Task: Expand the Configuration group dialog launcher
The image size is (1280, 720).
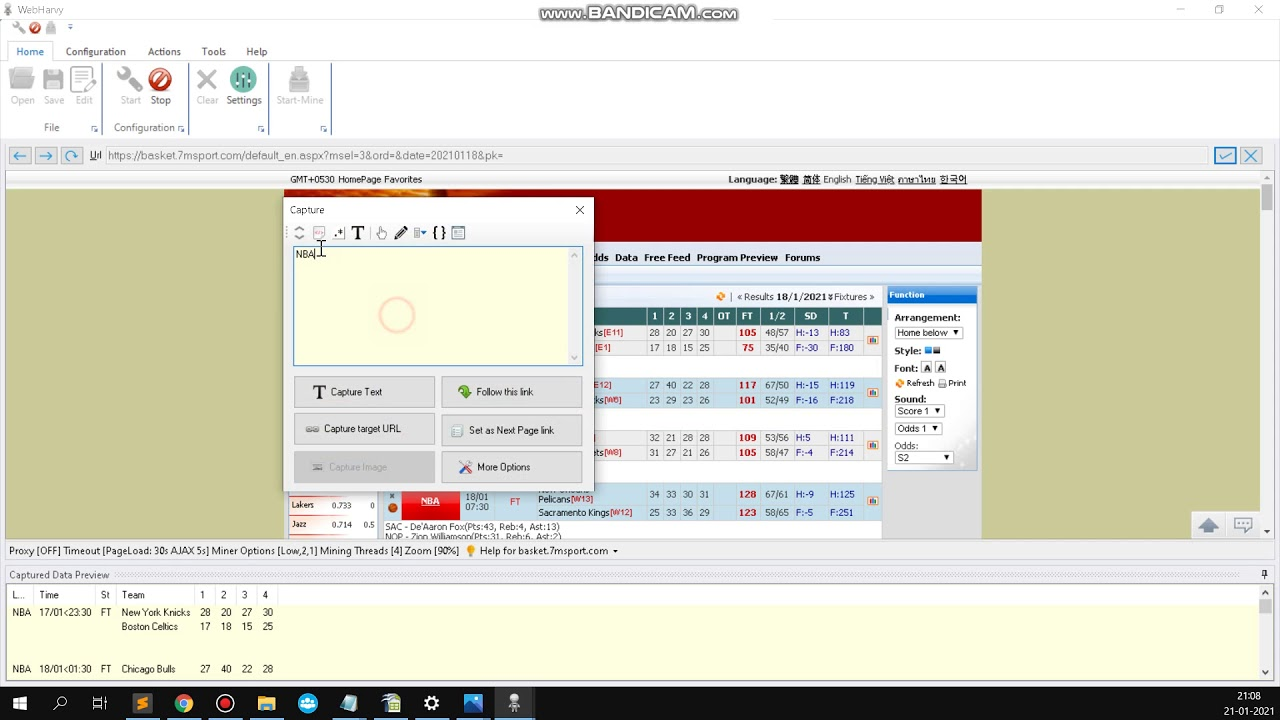Action: (181, 129)
